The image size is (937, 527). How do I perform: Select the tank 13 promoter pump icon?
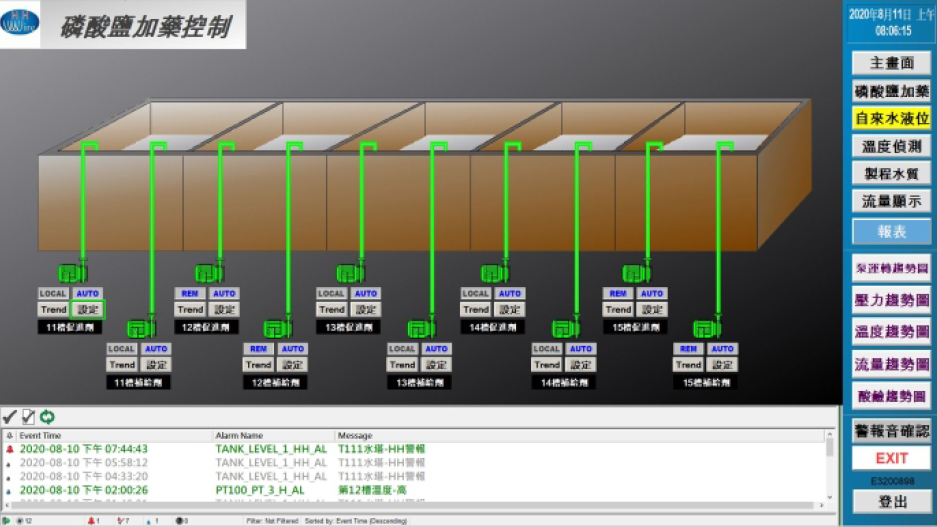pos(350,273)
